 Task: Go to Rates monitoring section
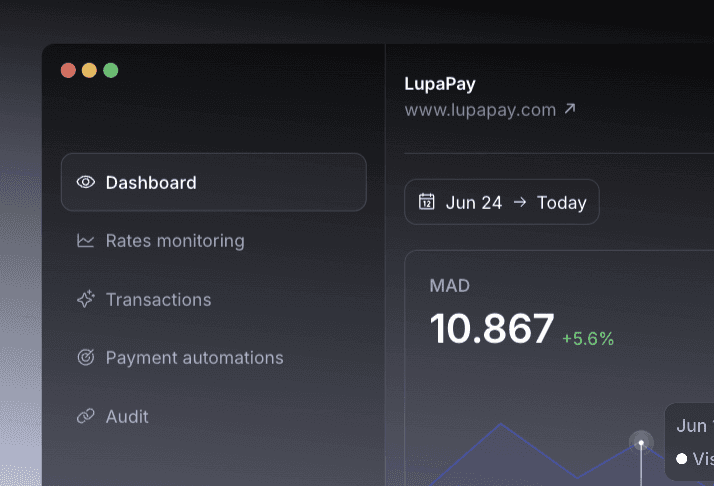175,241
